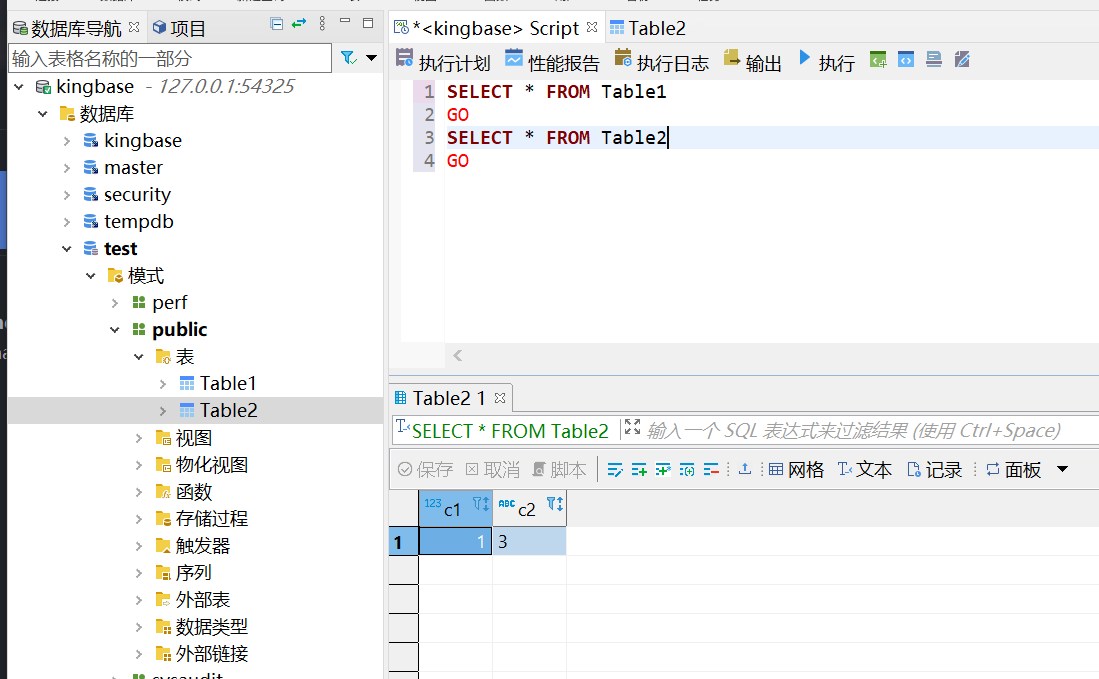Screen dimensions: 1099x679
Task: Click the edit pencil toolbar icon
Action: click(x=962, y=60)
